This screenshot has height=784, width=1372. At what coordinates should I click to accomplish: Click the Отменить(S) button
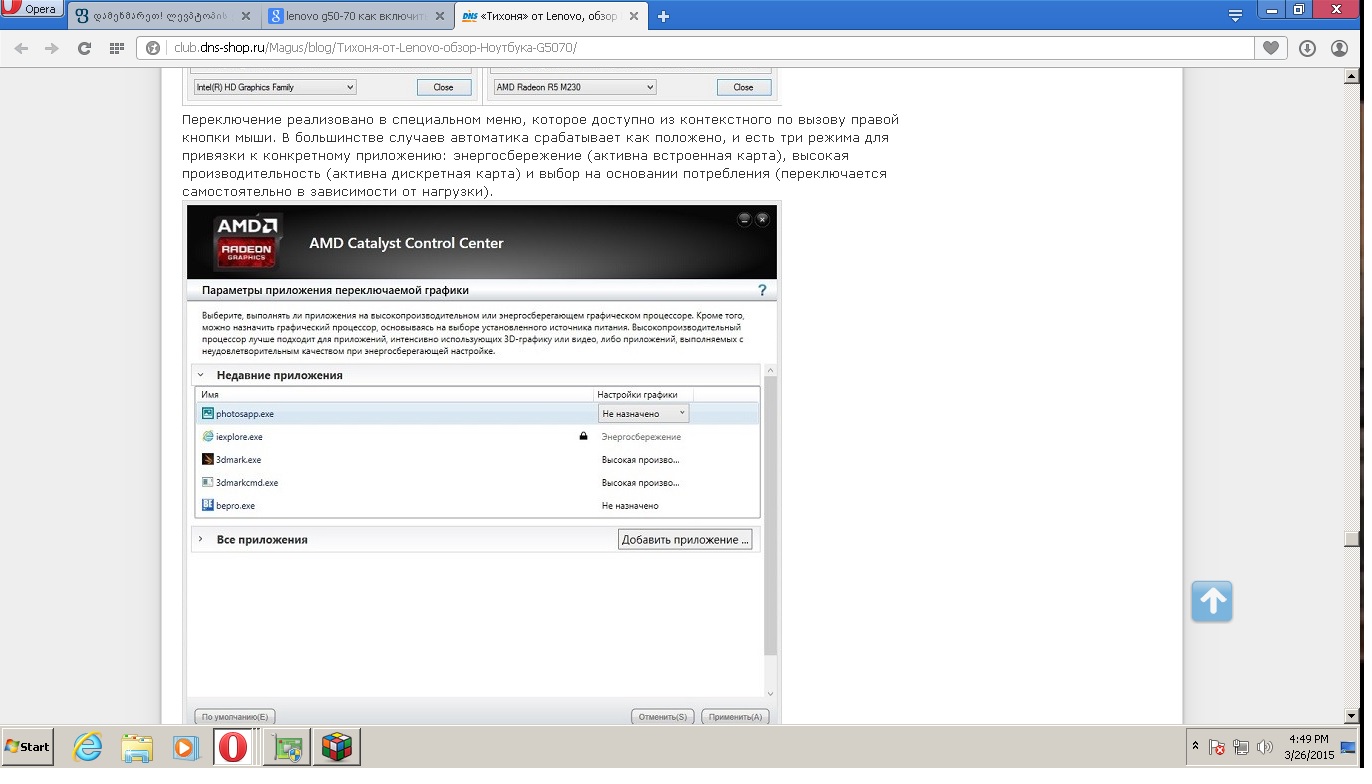click(x=663, y=716)
